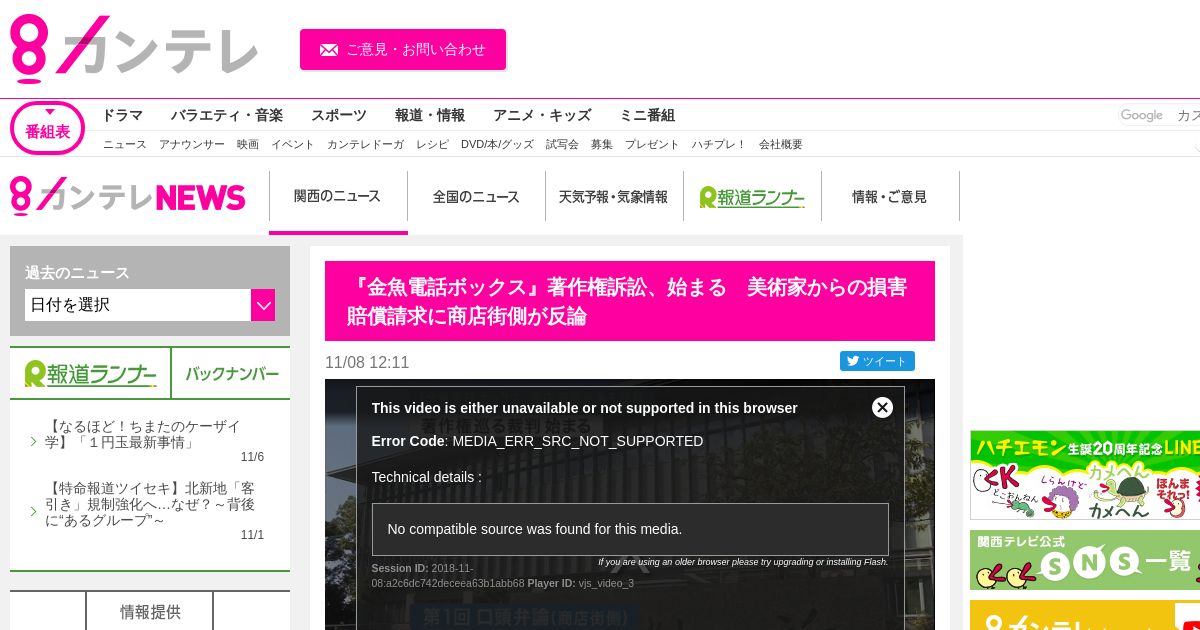Click the arrow beside the 特命報道ツイセキ item
1200x630 pixels.
(33, 512)
